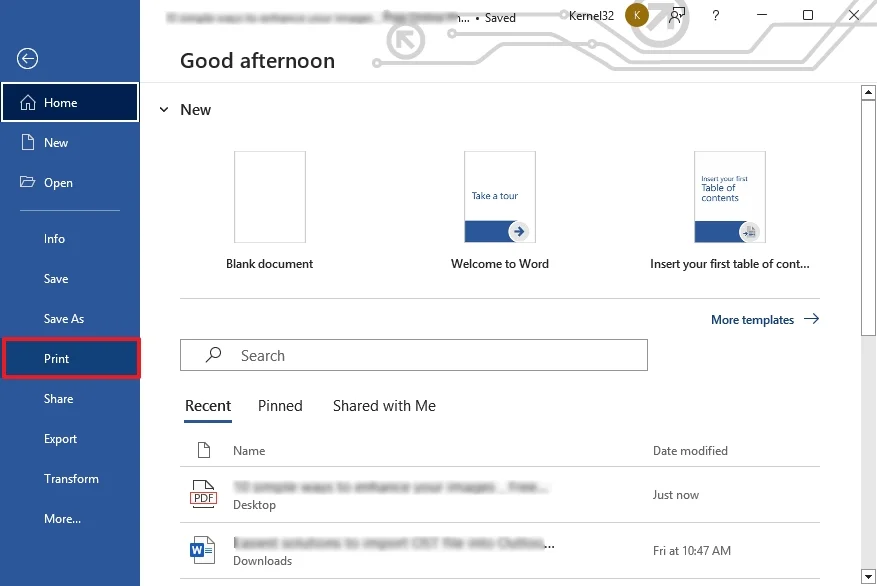Click the back arrow icon
Screen dimensions: 877x586
27,58
